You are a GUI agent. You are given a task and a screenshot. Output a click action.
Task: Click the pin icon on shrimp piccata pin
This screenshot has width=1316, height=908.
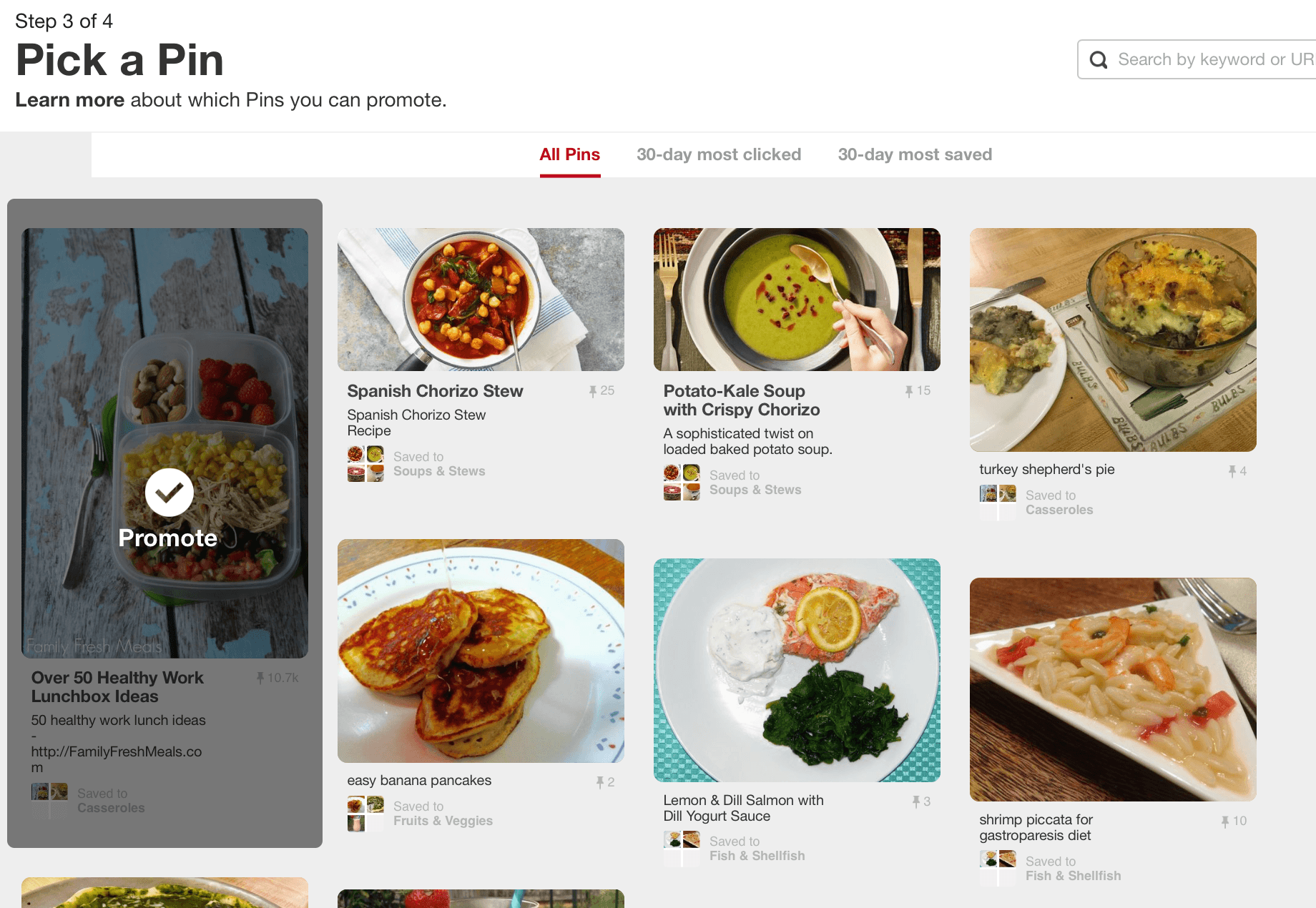[x=1226, y=821]
